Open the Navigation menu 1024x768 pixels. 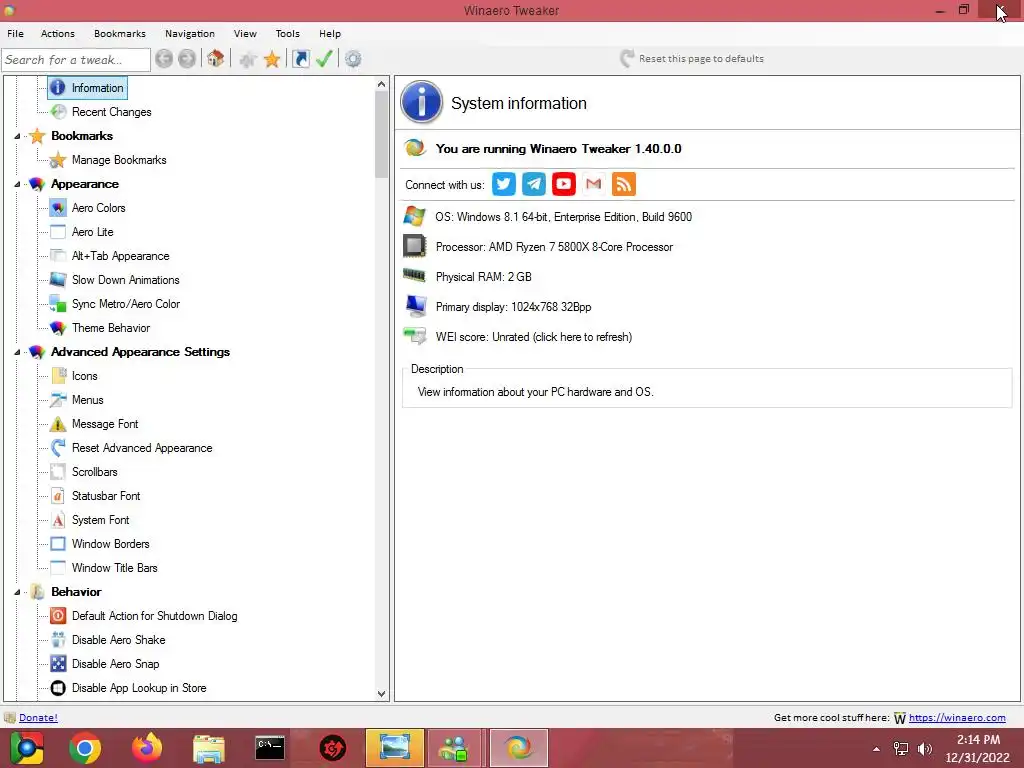point(189,33)
